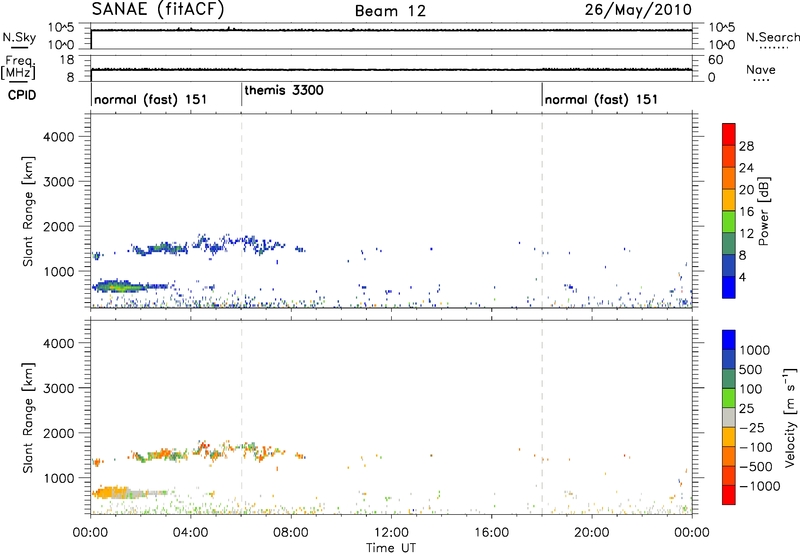Click the 04:00 time tick label
The width and height of the screenshot is (800, 554).
[191, 533]
